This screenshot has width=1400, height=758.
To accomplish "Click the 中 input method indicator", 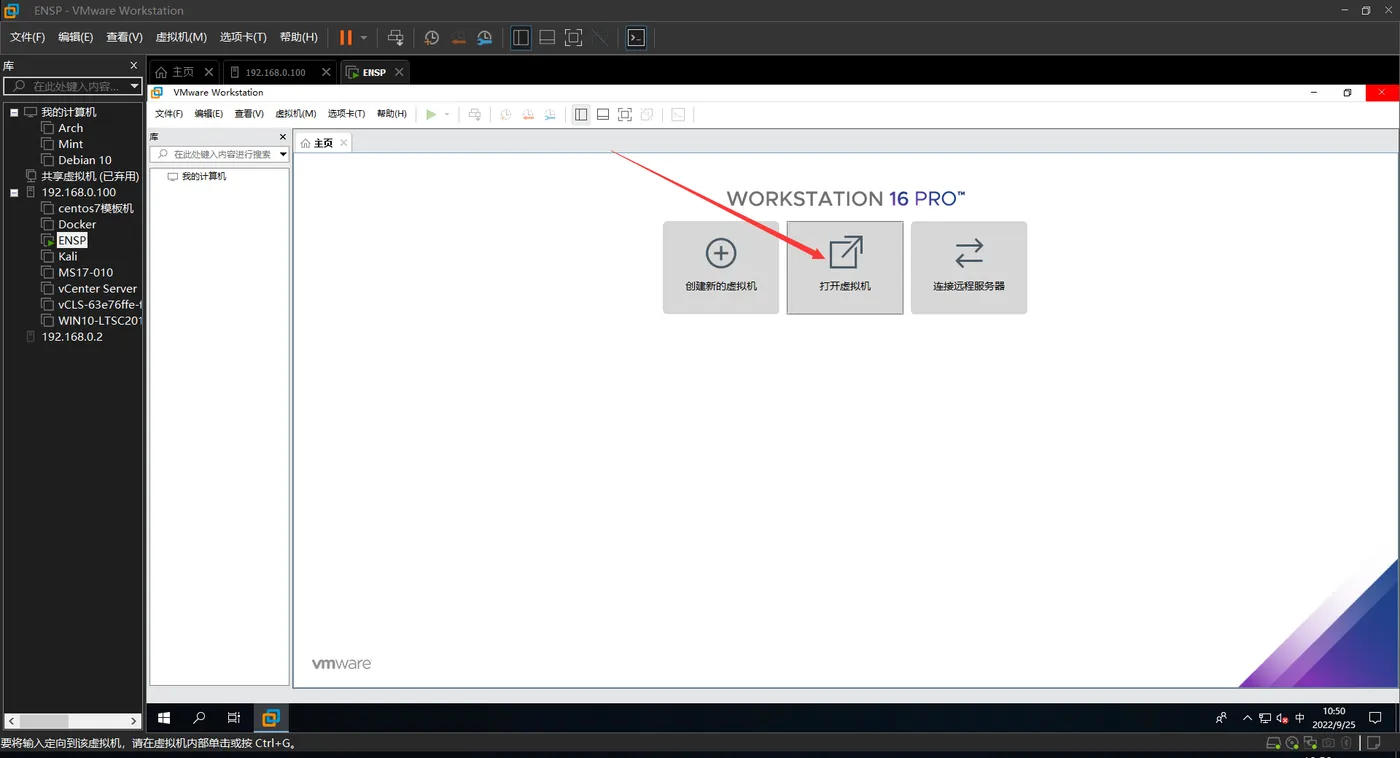I will [1300, 718].
